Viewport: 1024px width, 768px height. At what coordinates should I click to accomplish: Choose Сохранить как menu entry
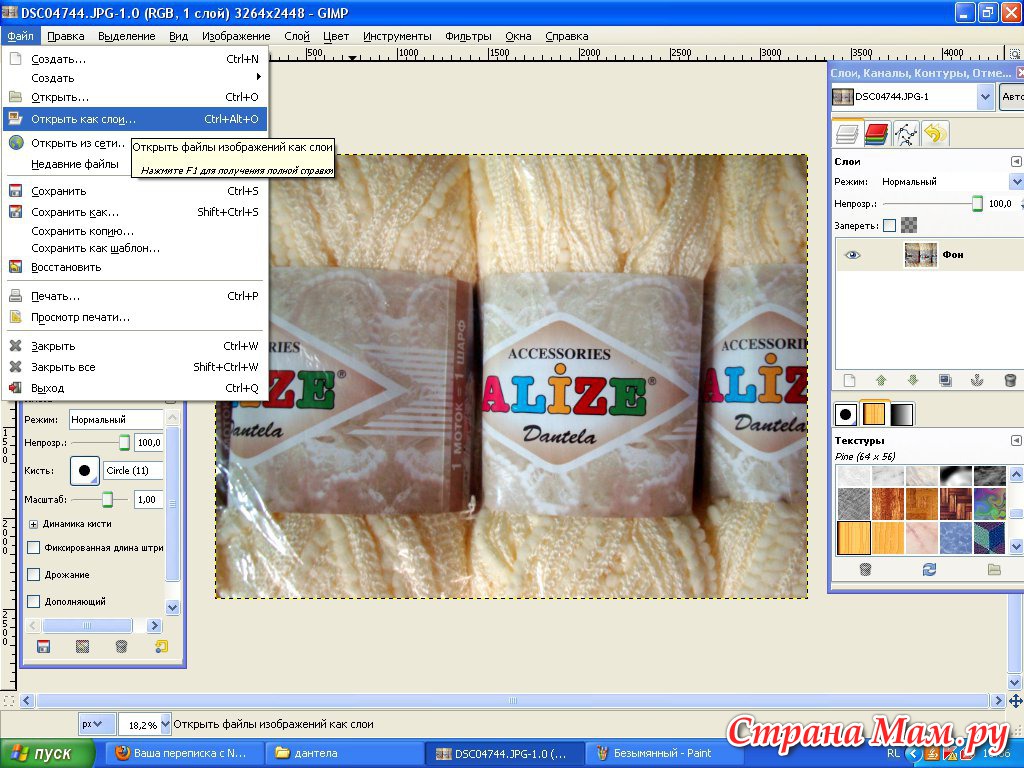[x=135, y=212]
